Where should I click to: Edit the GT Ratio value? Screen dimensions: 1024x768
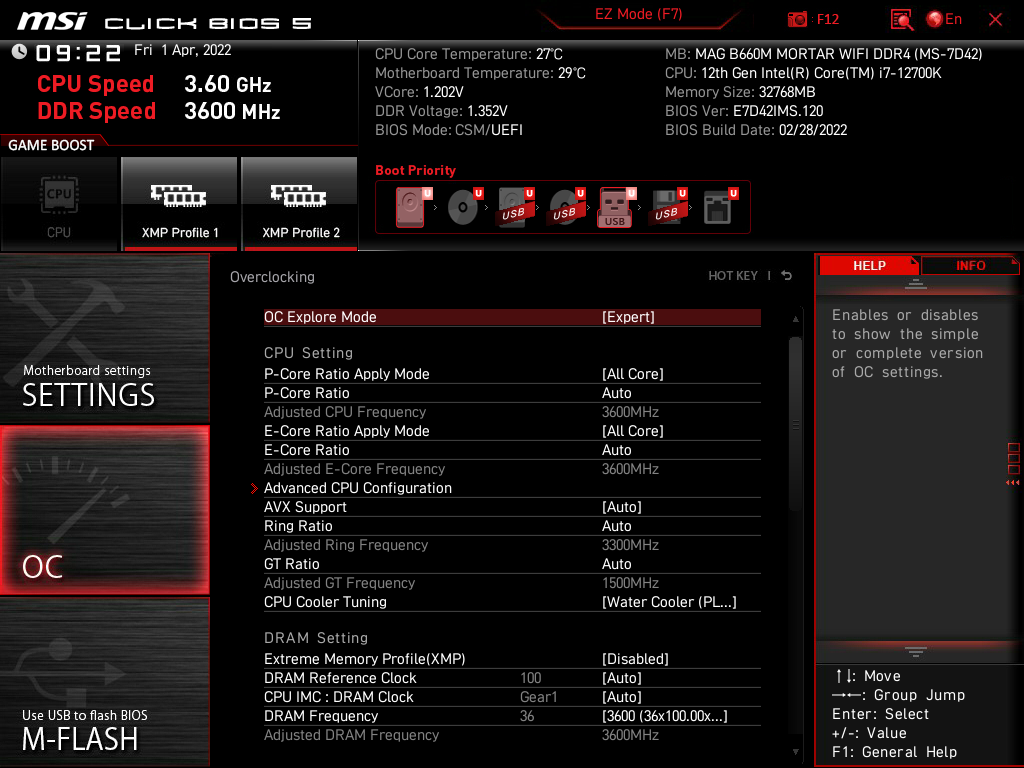pyautogui.click(x=512, y=564)
